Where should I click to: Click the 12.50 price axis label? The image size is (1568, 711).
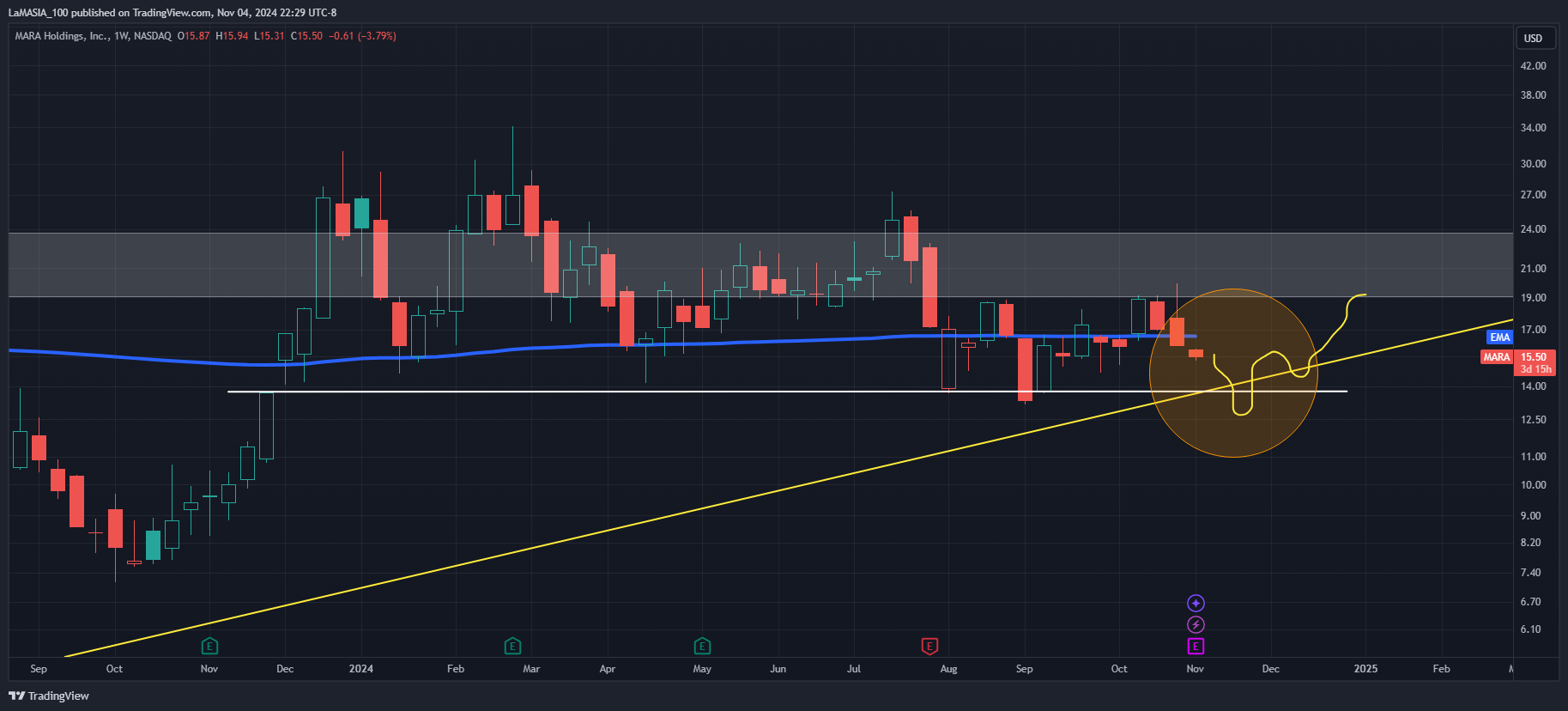[x=1533, y=420]
